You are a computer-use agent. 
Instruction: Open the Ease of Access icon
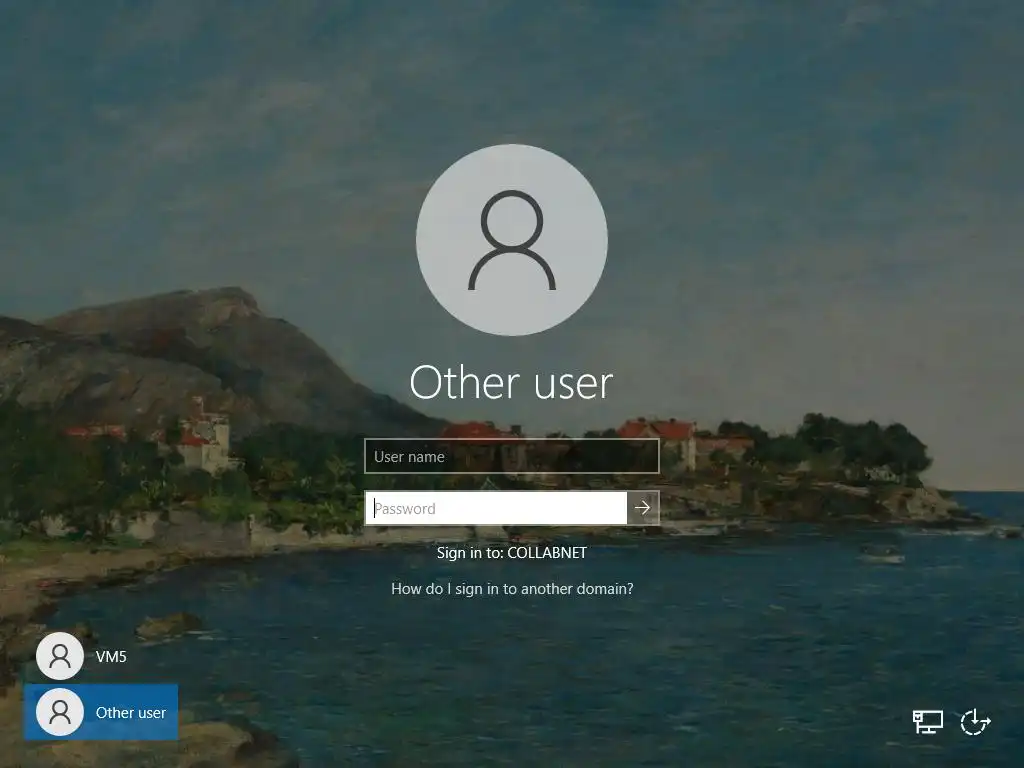(x=976, y=722)
